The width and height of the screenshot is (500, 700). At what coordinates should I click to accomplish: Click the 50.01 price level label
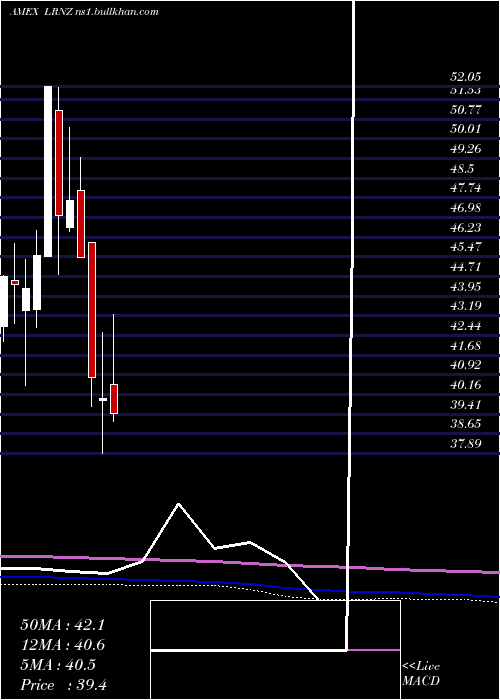point(466,129)
